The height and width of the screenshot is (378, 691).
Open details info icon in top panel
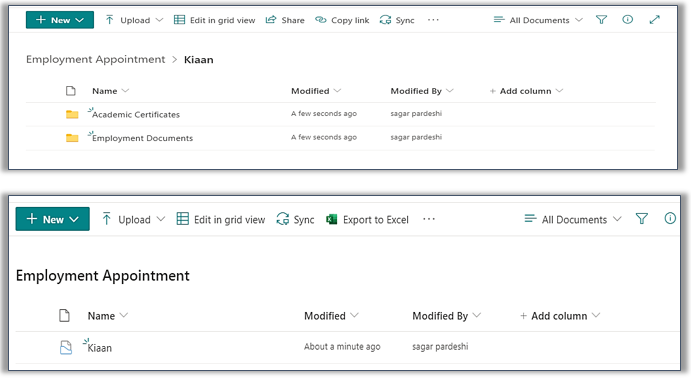point(628,20)
